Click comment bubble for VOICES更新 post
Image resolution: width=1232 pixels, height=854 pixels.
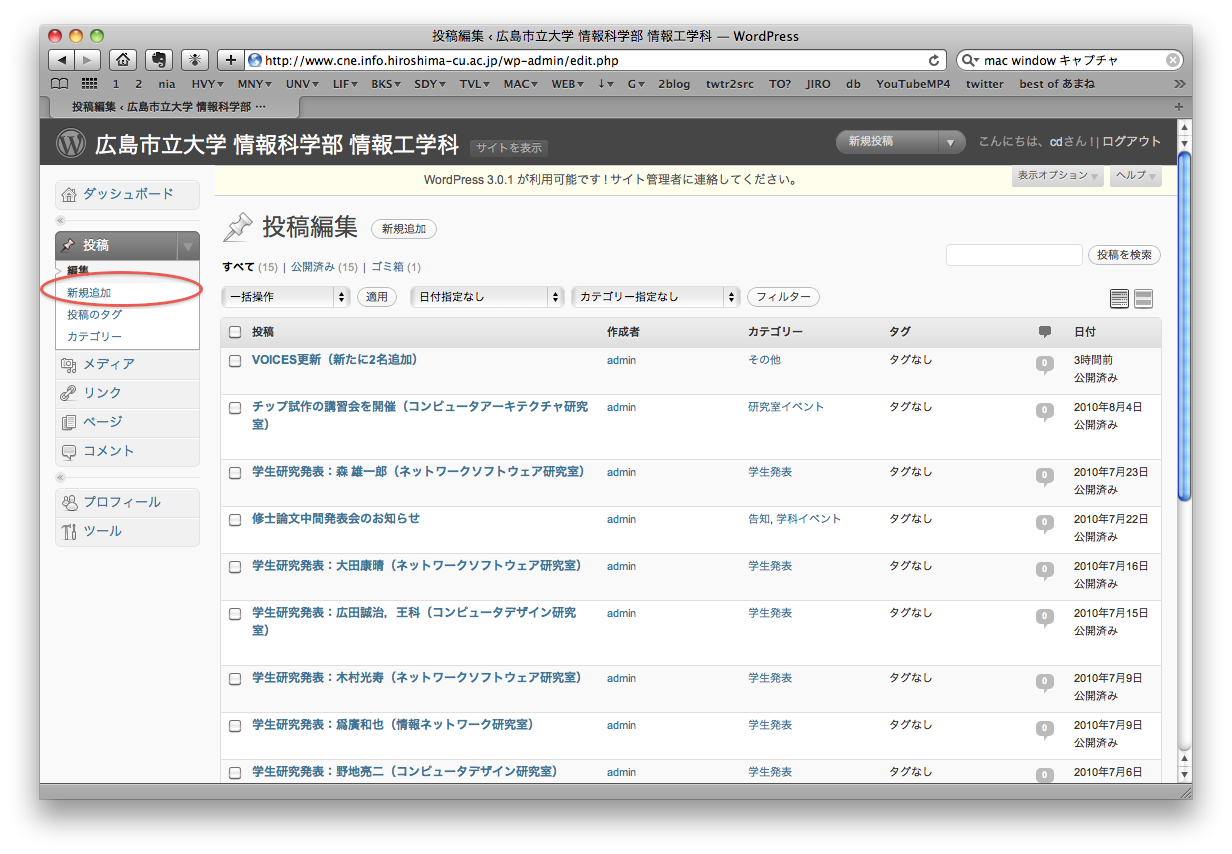click(x=1045, y=364)
